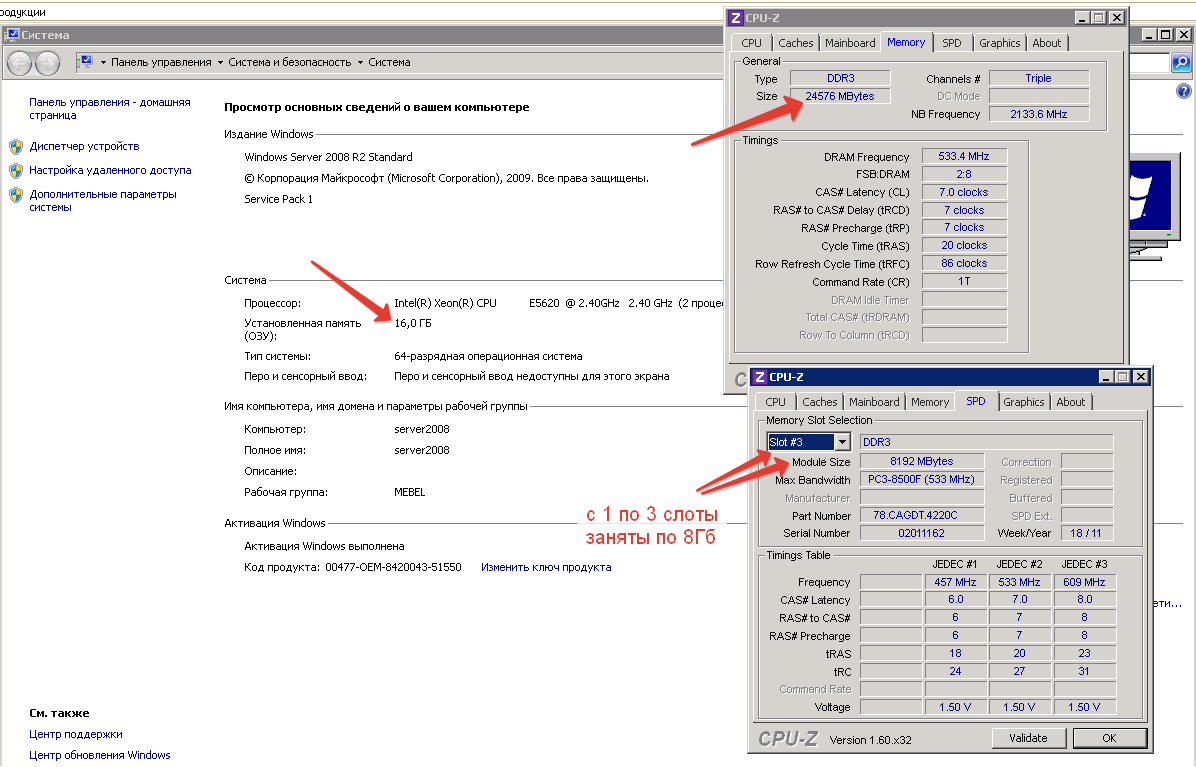This screenshot has width=1196, height=767.
Task: Open About tab in lower CPU-Z window
Action: 1070,403
